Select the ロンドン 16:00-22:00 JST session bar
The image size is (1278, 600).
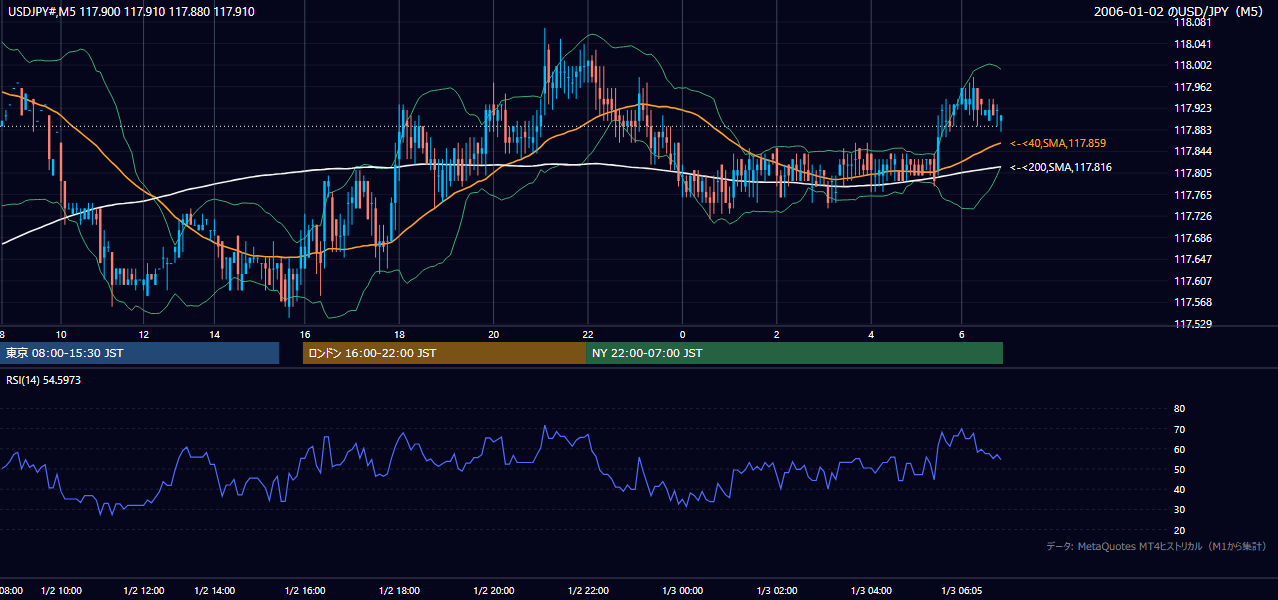pos(444,353)
